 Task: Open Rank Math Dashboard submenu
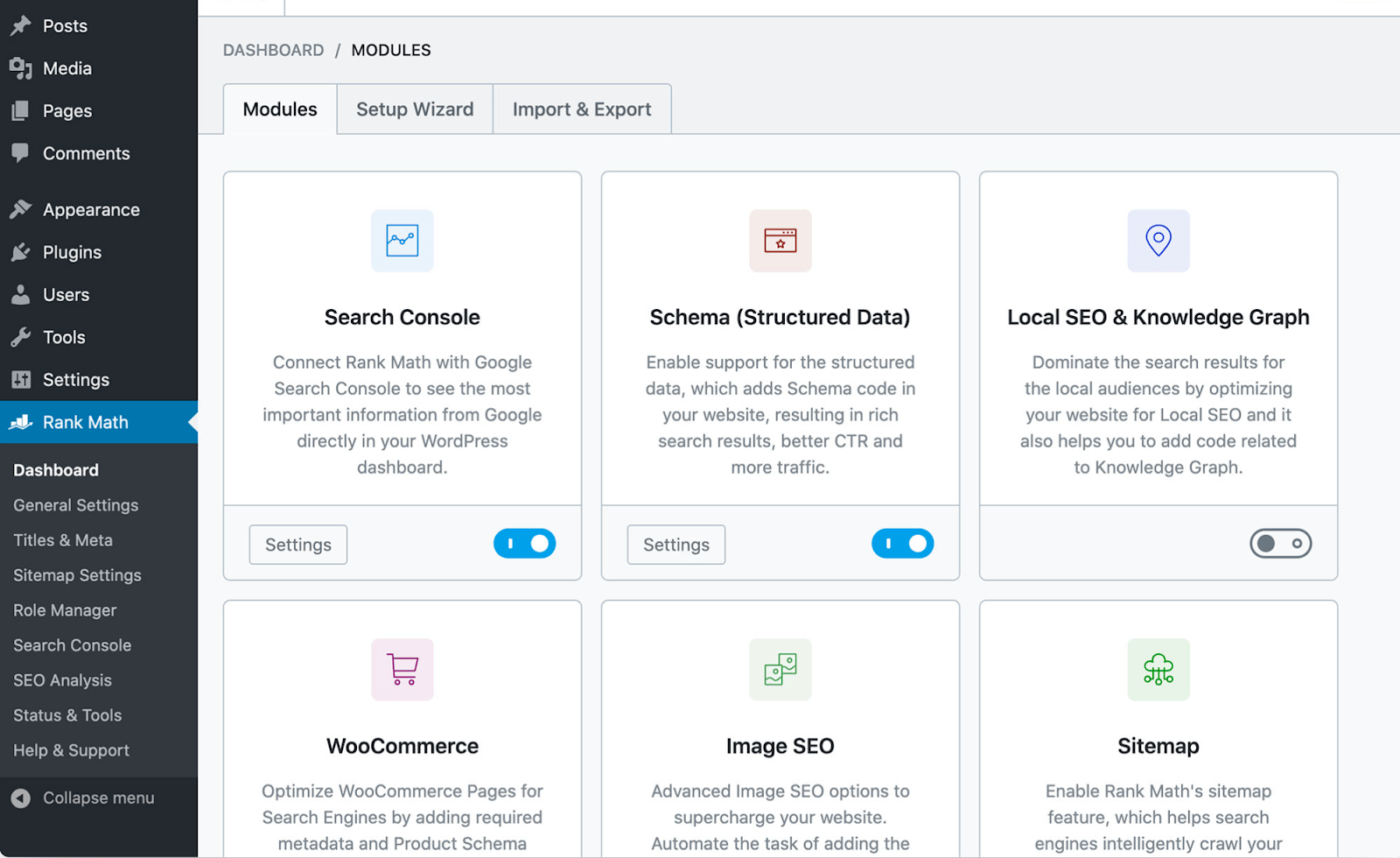coord(56,470)
